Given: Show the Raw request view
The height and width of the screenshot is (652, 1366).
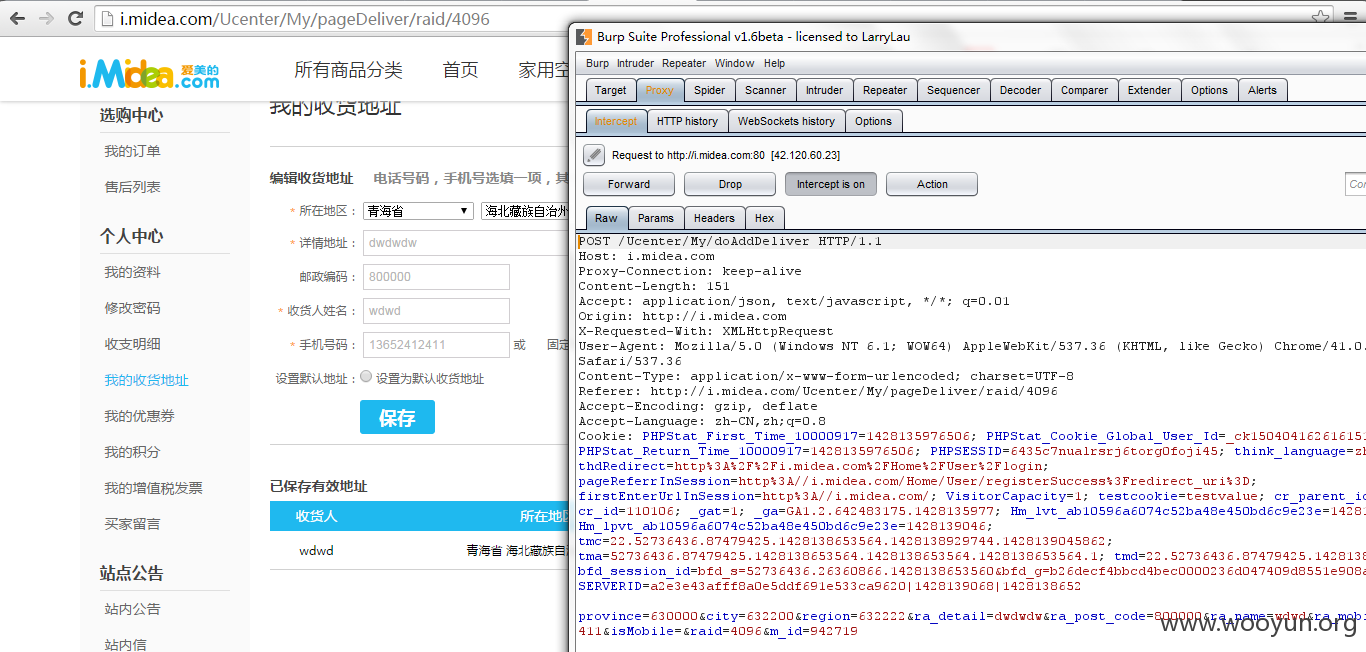Looking at the screenshot, I should click(606, 218).
